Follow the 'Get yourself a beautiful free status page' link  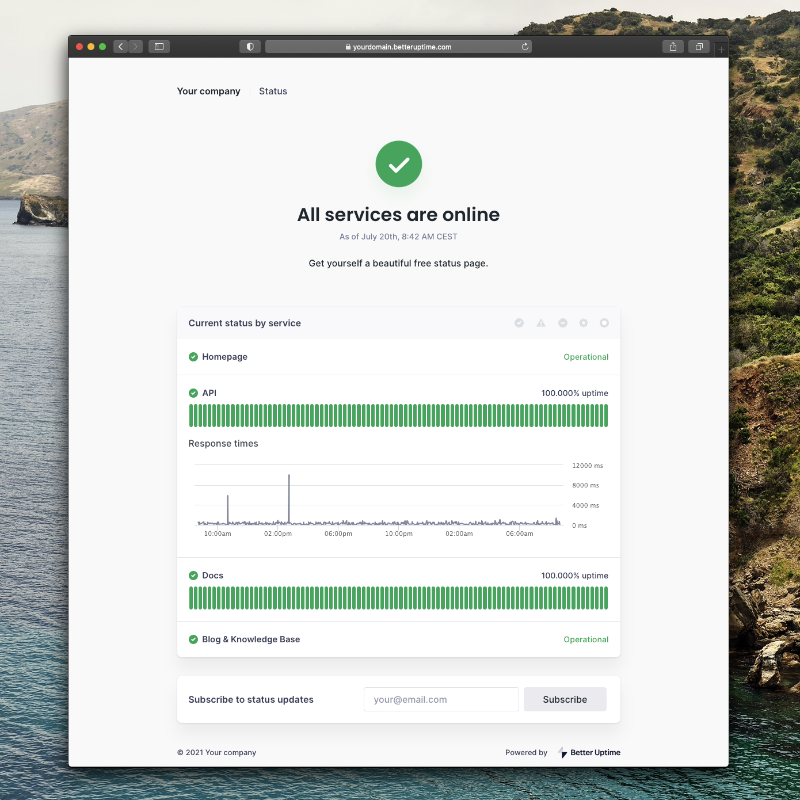[x=398, y=263]
